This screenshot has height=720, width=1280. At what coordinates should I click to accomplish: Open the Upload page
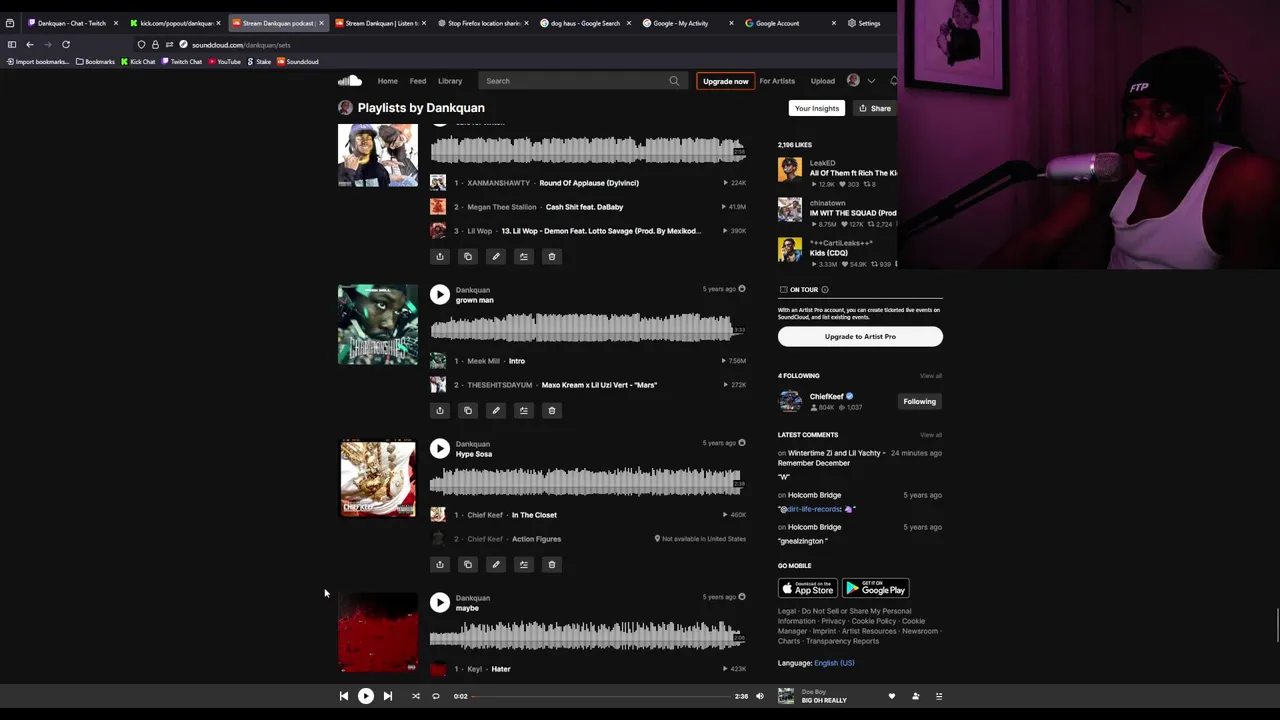pos(823,81)
